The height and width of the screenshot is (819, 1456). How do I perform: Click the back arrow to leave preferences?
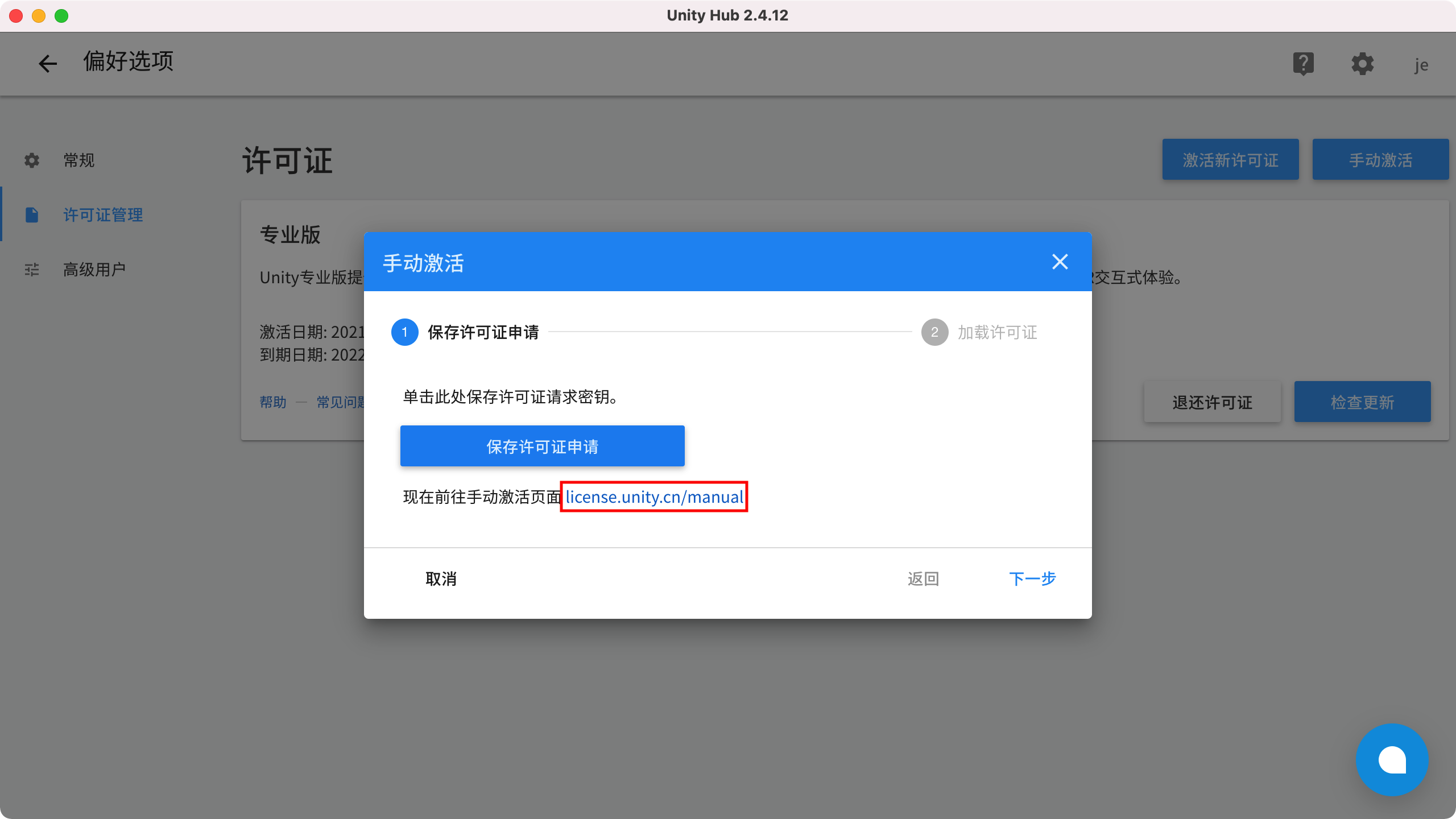click(x=48, y=63)
